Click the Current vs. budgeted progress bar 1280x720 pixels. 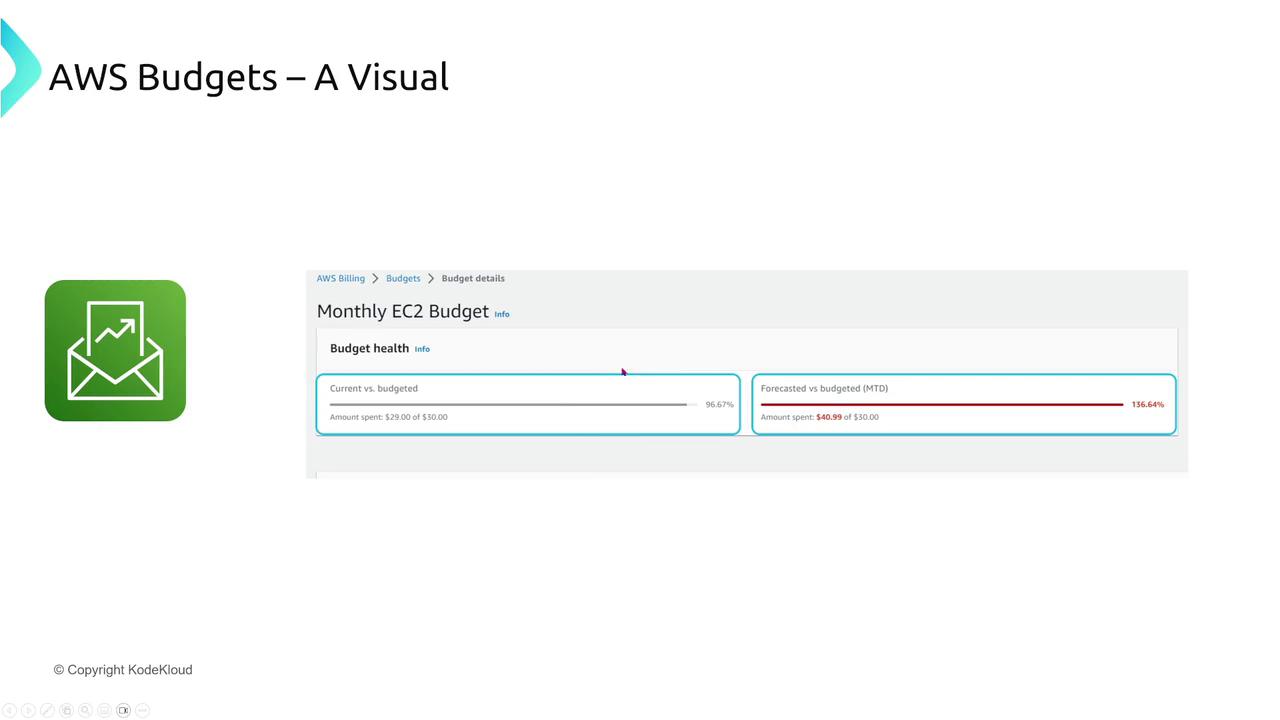[x=512, y=404]
